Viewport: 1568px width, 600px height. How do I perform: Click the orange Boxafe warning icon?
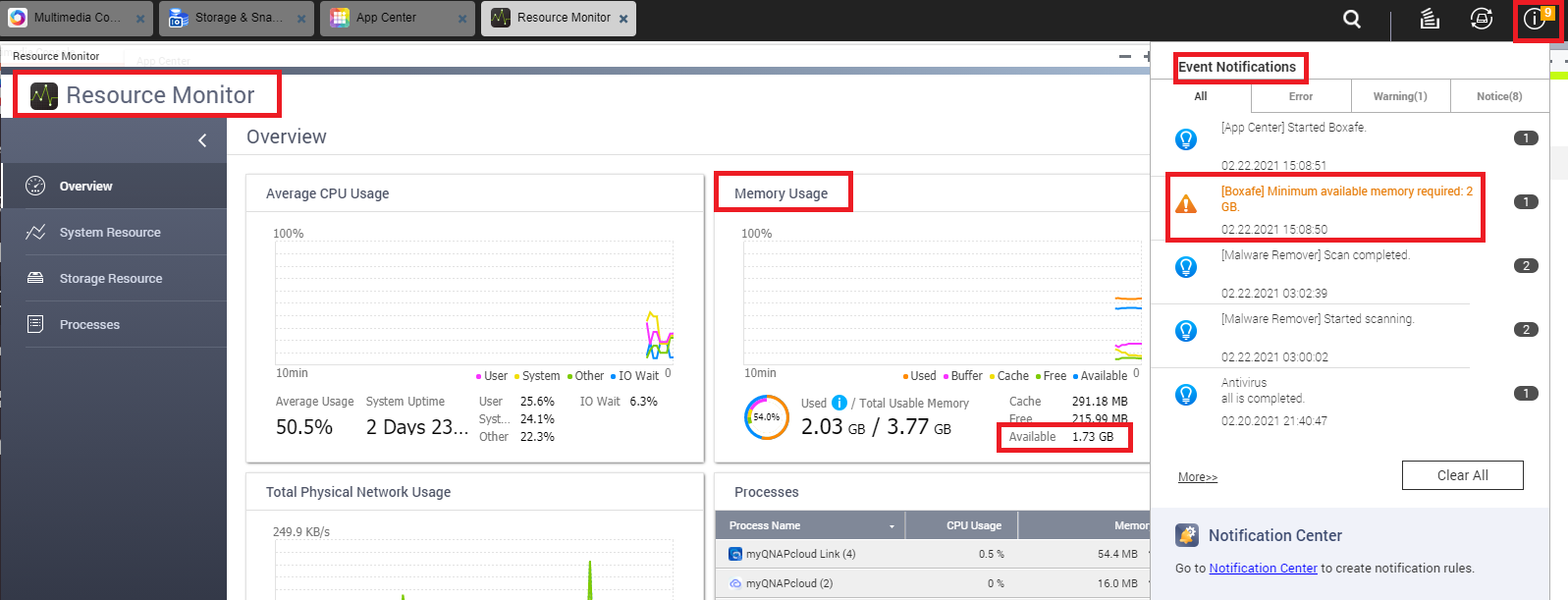point(1186,203)
